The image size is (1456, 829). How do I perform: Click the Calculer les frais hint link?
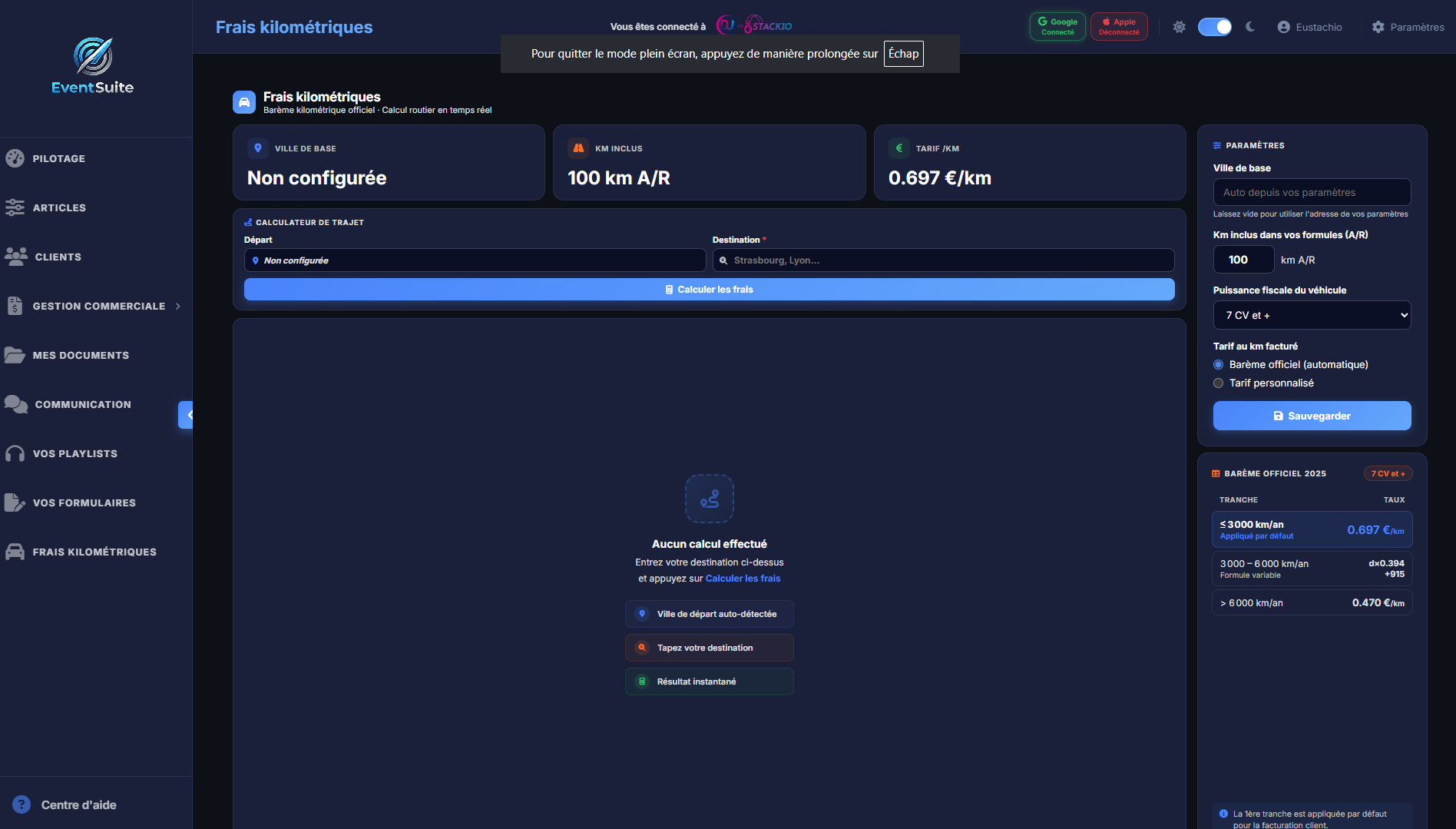click(x=743, y=579)
